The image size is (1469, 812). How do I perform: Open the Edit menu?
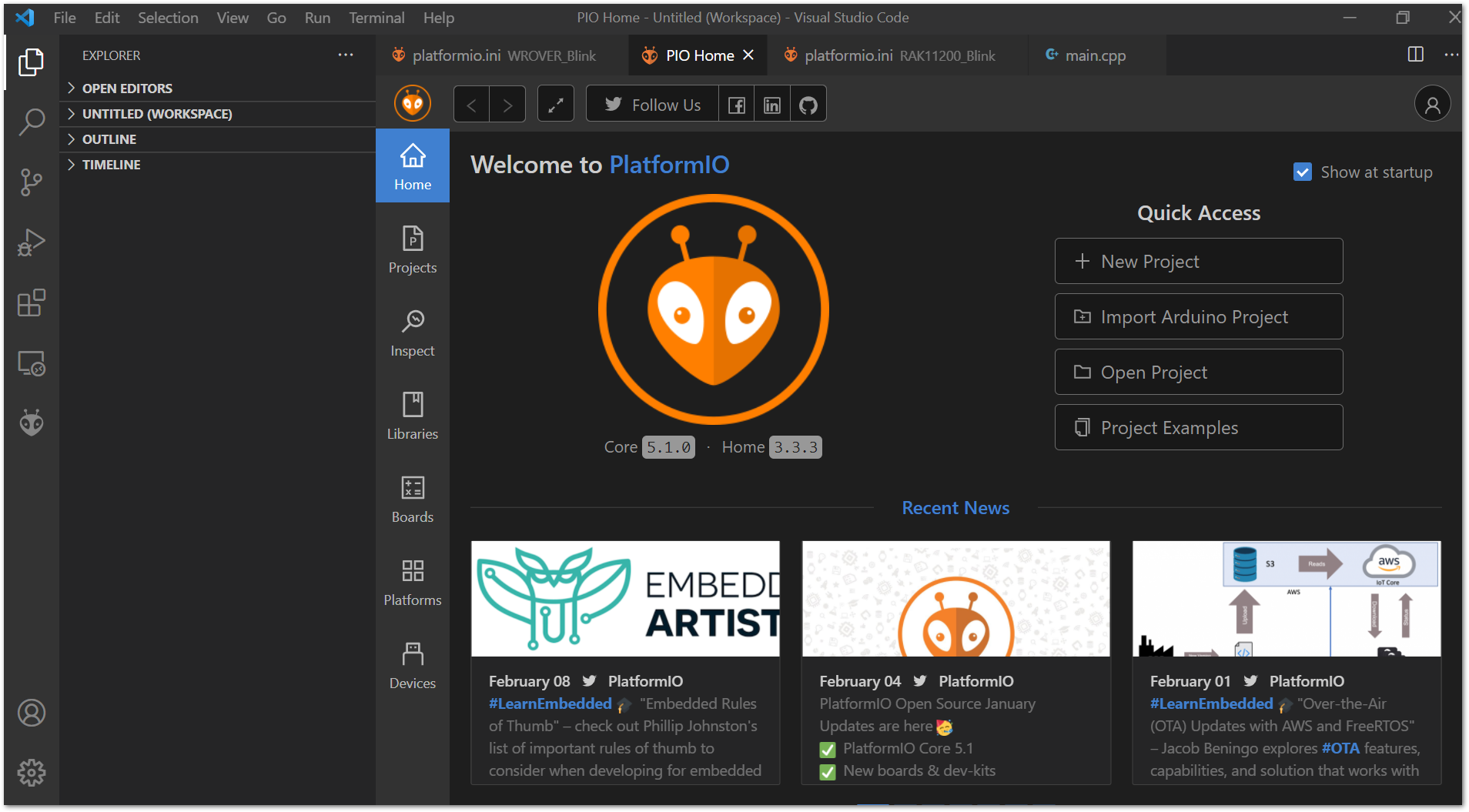[x=107, y=17]
